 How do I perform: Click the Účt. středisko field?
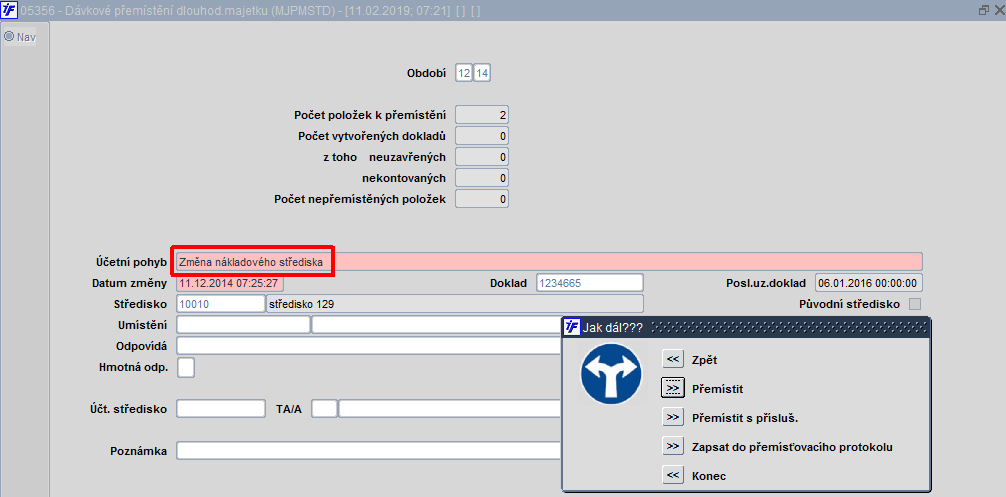tap(221, 409)
